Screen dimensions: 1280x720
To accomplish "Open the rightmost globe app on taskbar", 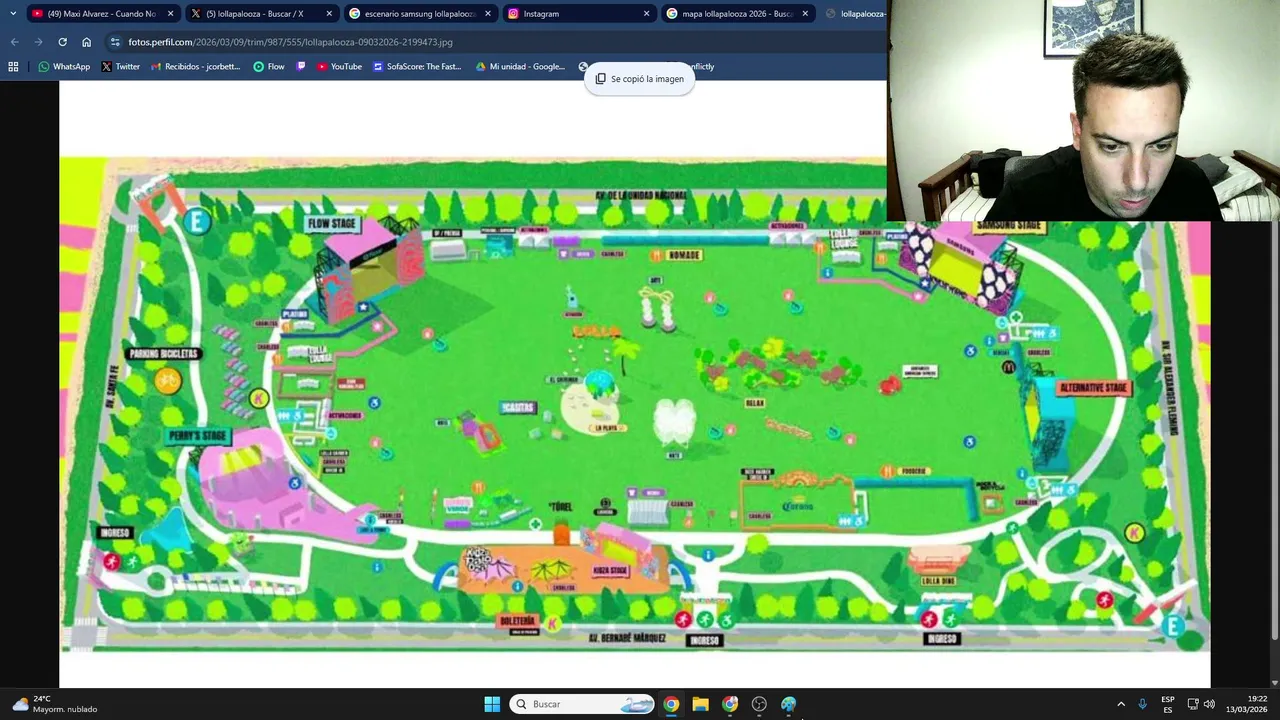I will click(789, 704).
